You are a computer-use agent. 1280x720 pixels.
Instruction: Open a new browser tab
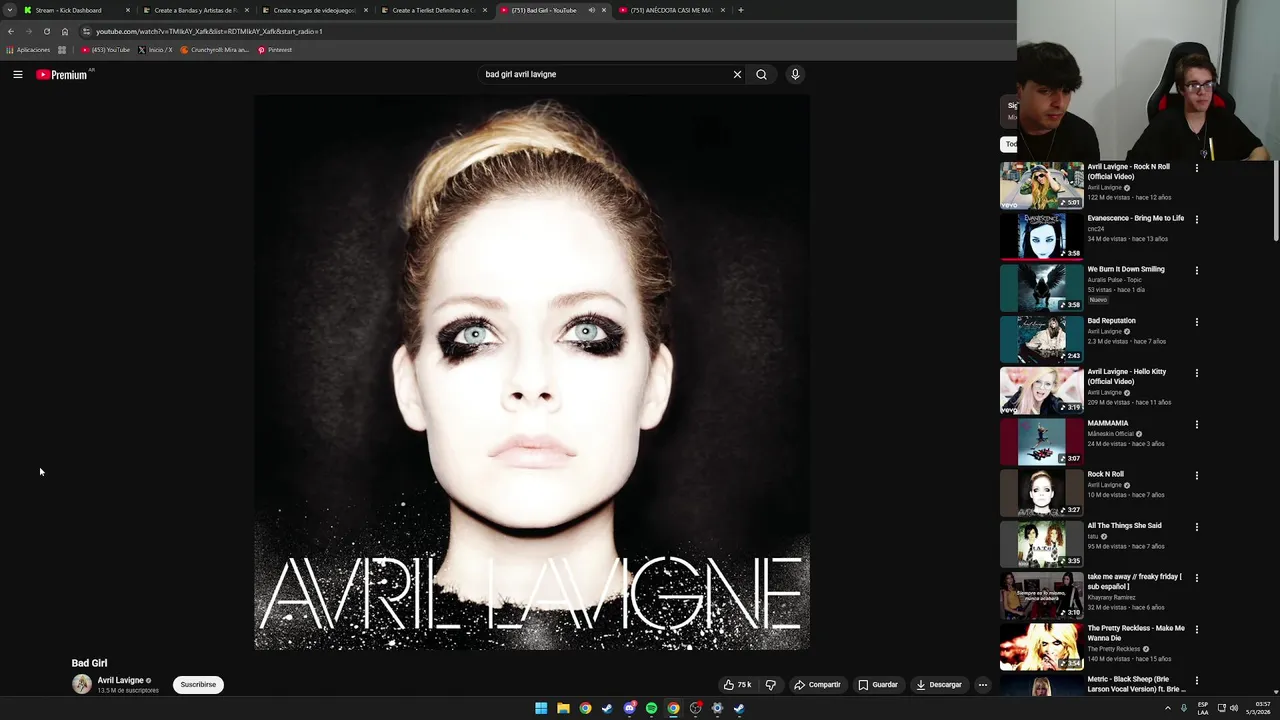(x=740, y=10)
